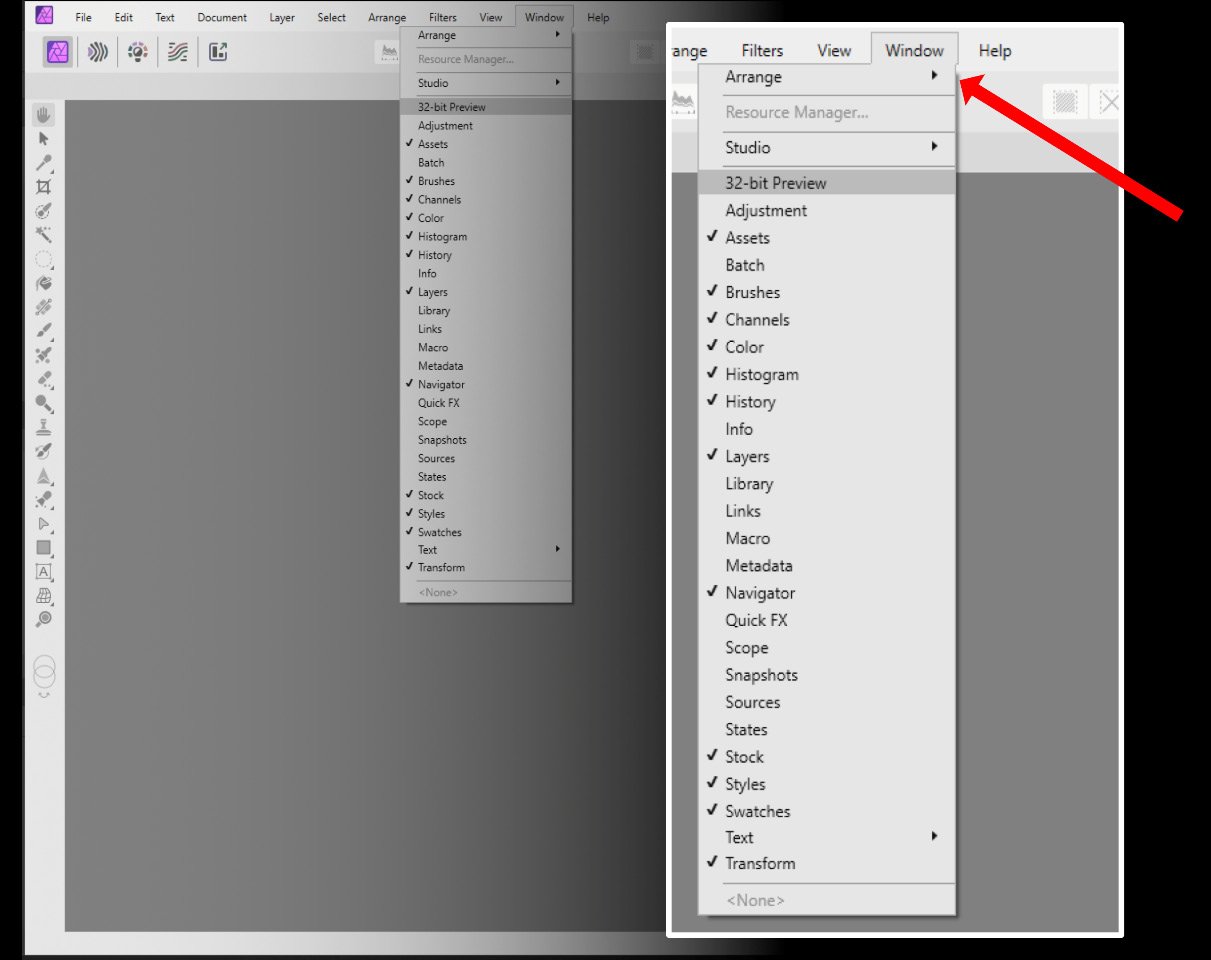
Task: Select the Paint Brush tool
Action: pos(44,331)
